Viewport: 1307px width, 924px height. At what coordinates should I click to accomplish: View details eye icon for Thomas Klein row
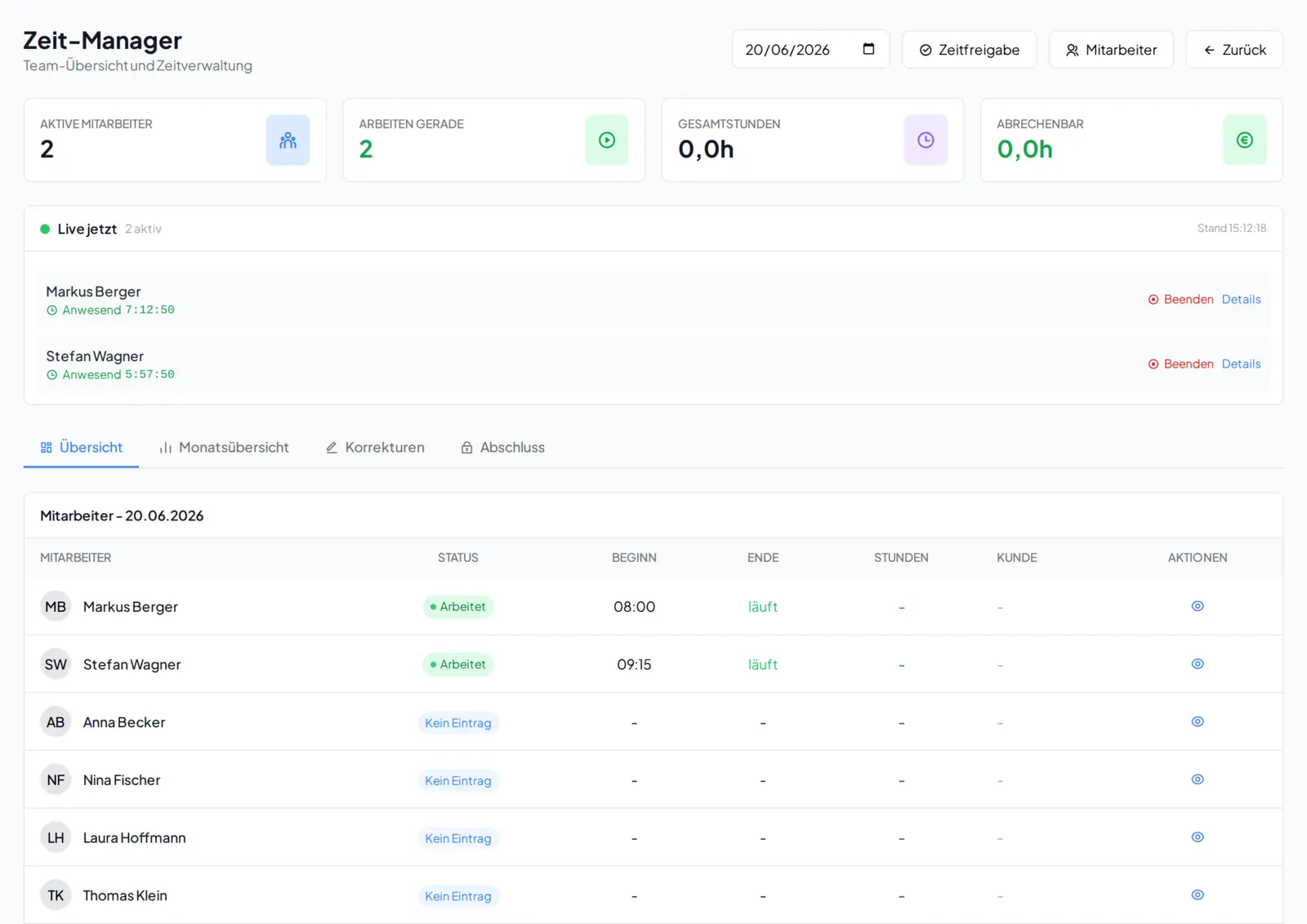coord(1198,895)
